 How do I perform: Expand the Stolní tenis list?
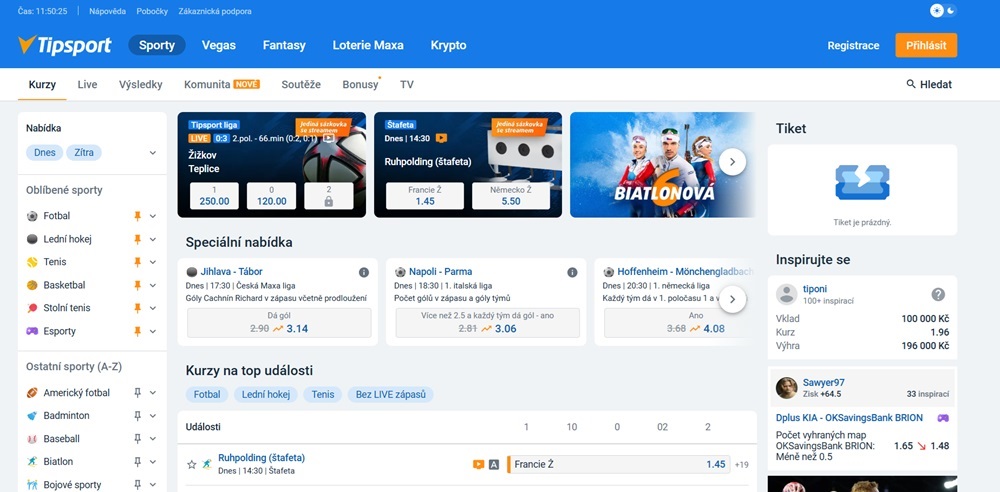[152, 308]
